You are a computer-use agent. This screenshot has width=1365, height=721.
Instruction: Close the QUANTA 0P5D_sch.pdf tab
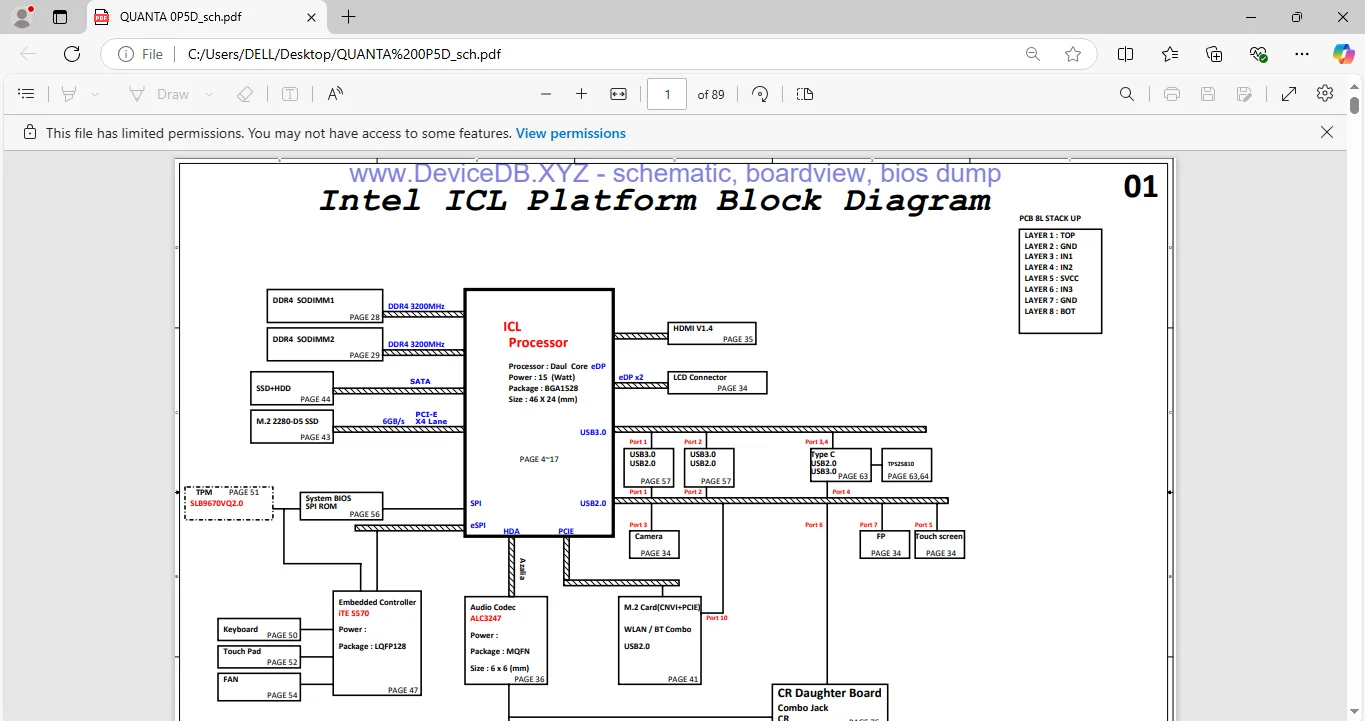click(312, 17)
